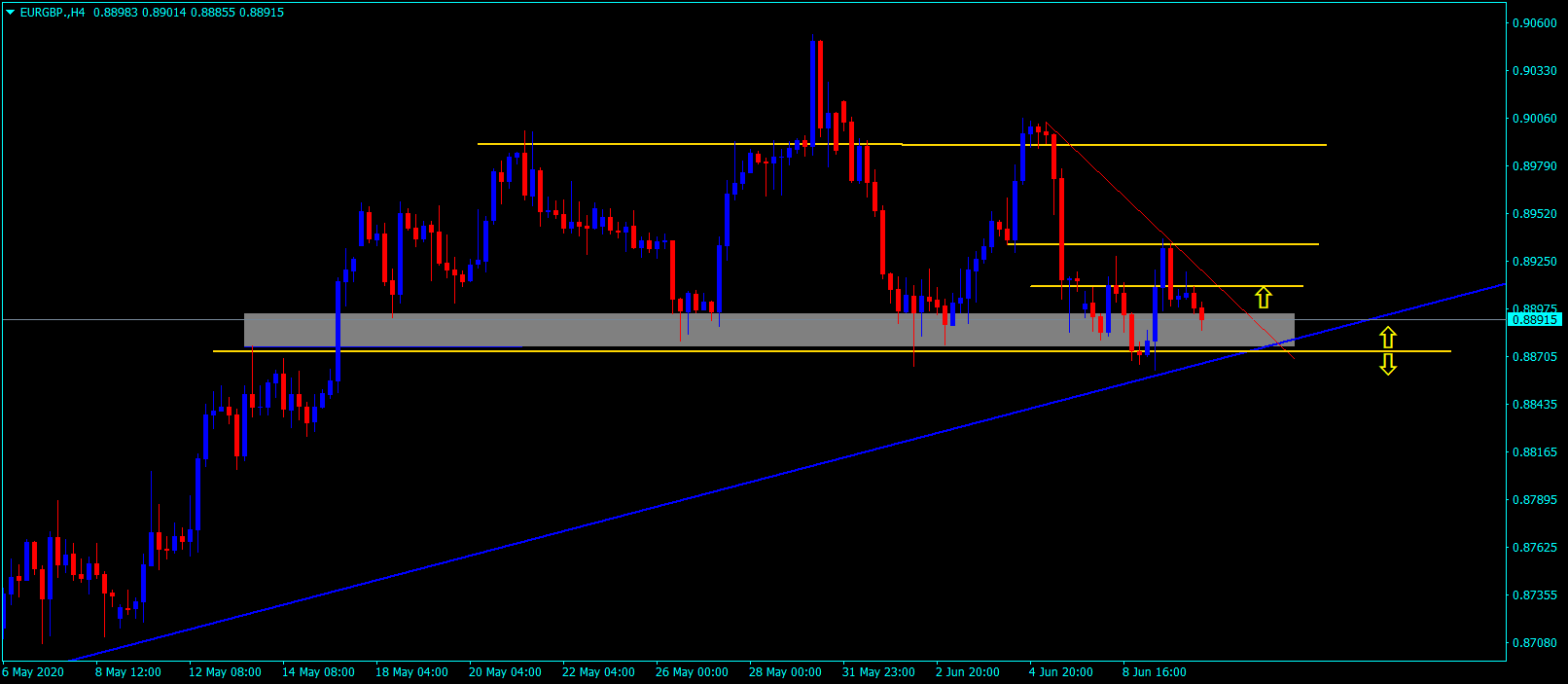Viewport: 1568px width, 684px height.
Task: Click the 14 May 08:00 time label
Action: coord(318,672)
